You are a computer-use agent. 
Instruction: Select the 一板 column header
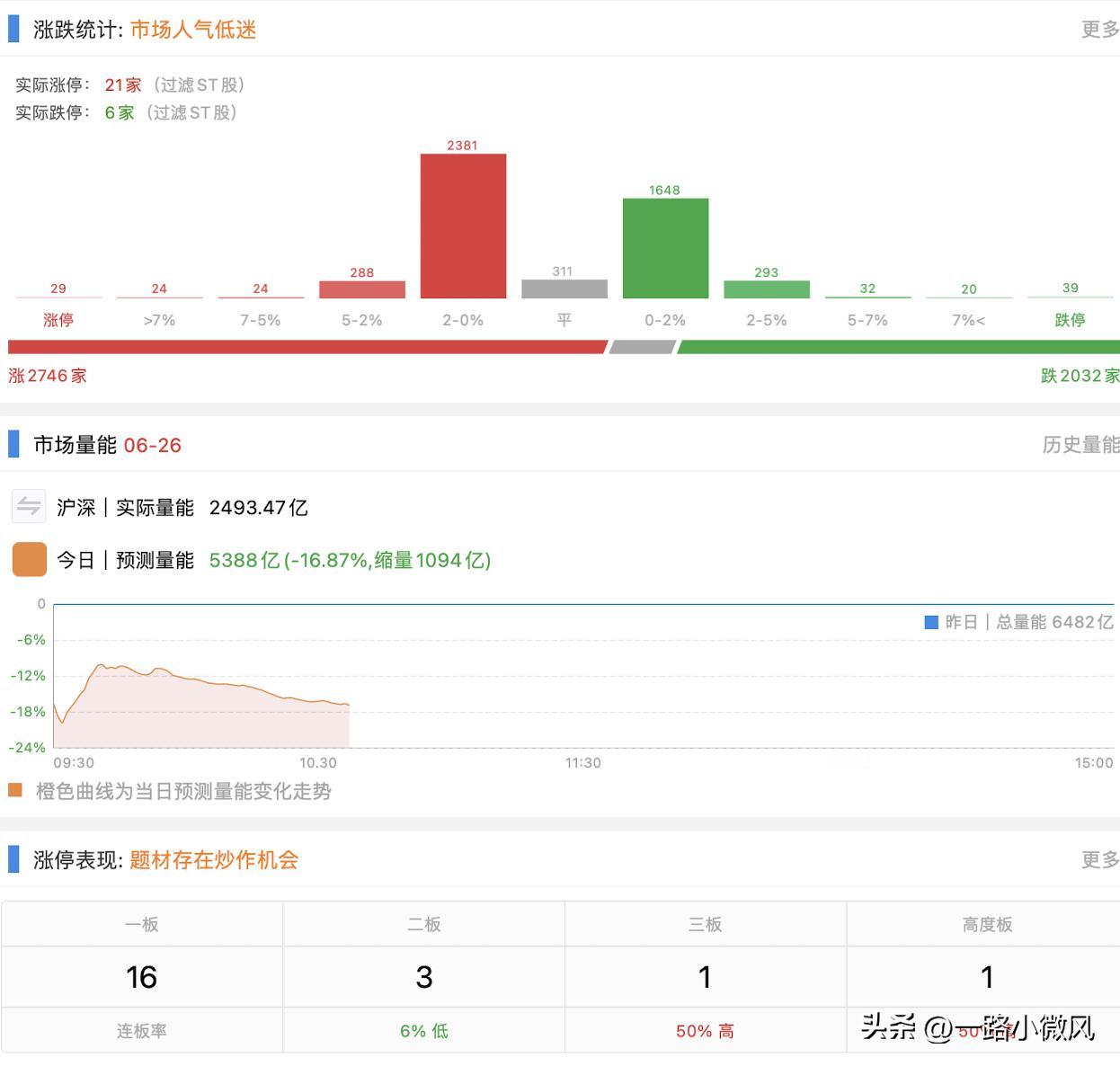[x=141, y=923]
